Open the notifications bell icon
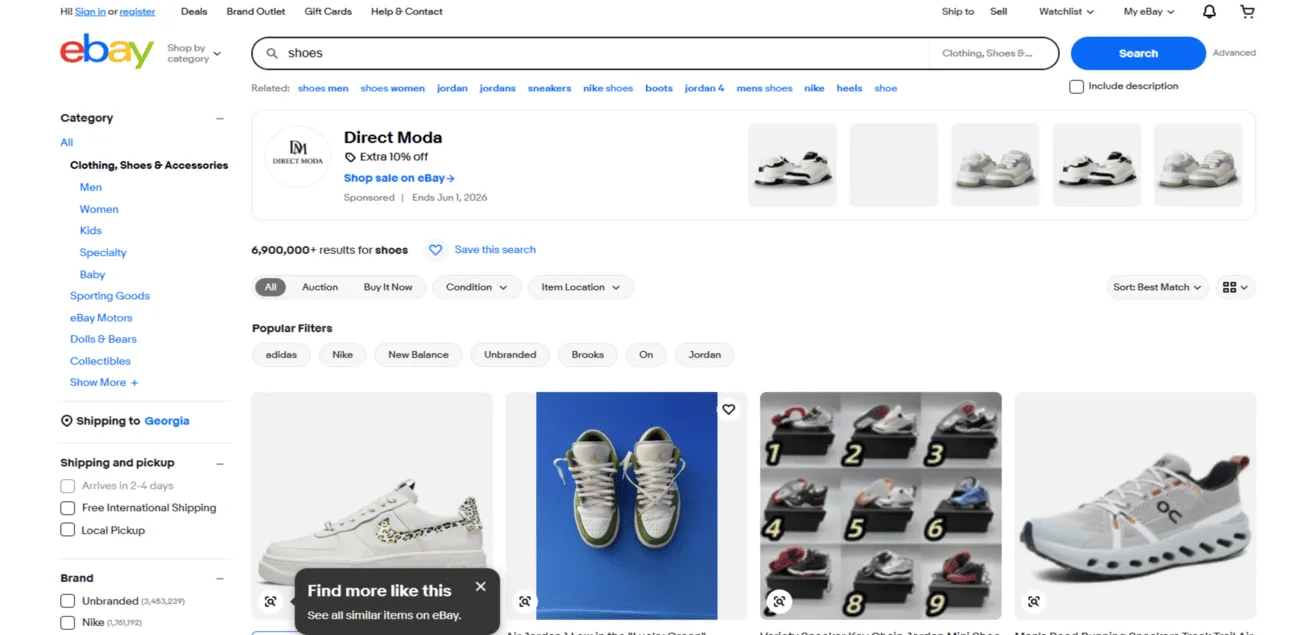This screenshot has height=635, width=1308. [1209, 12]
